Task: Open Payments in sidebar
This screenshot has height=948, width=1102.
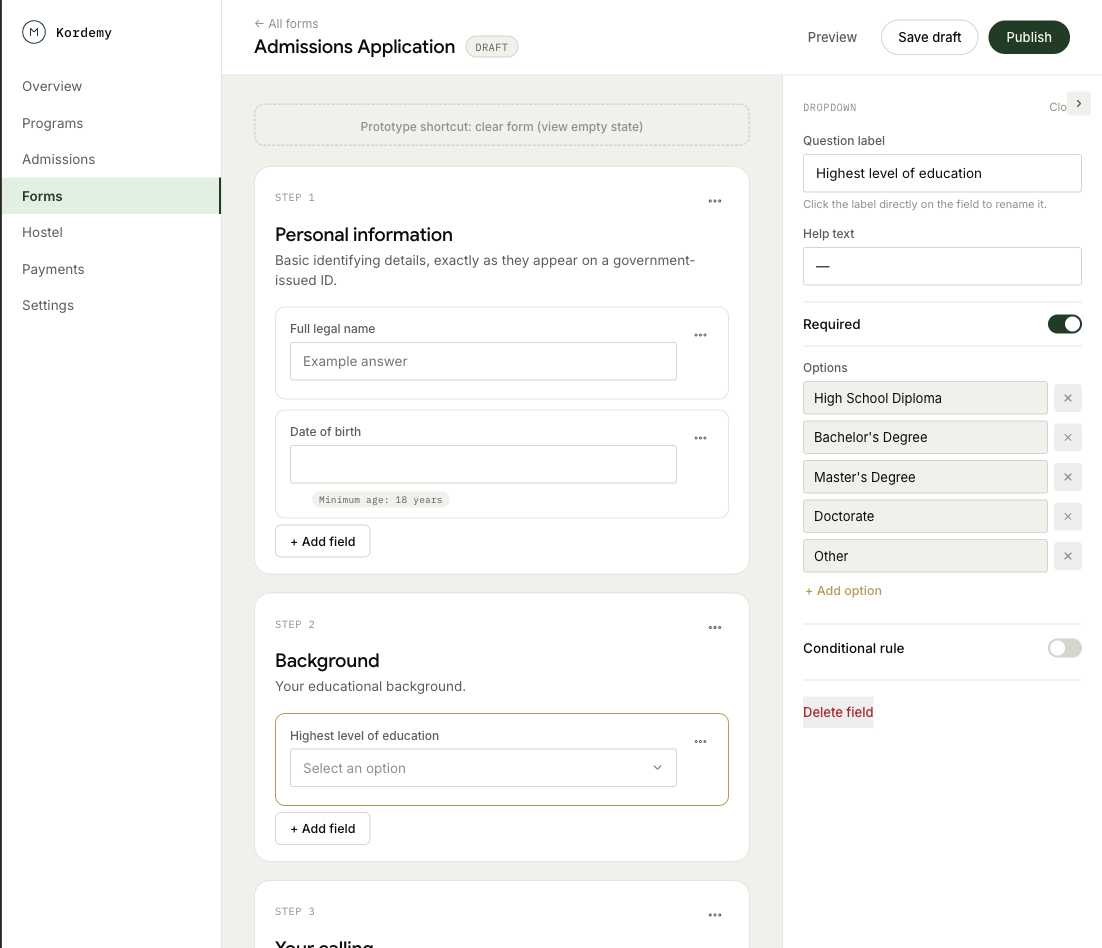Action: [x=53, y=269]
